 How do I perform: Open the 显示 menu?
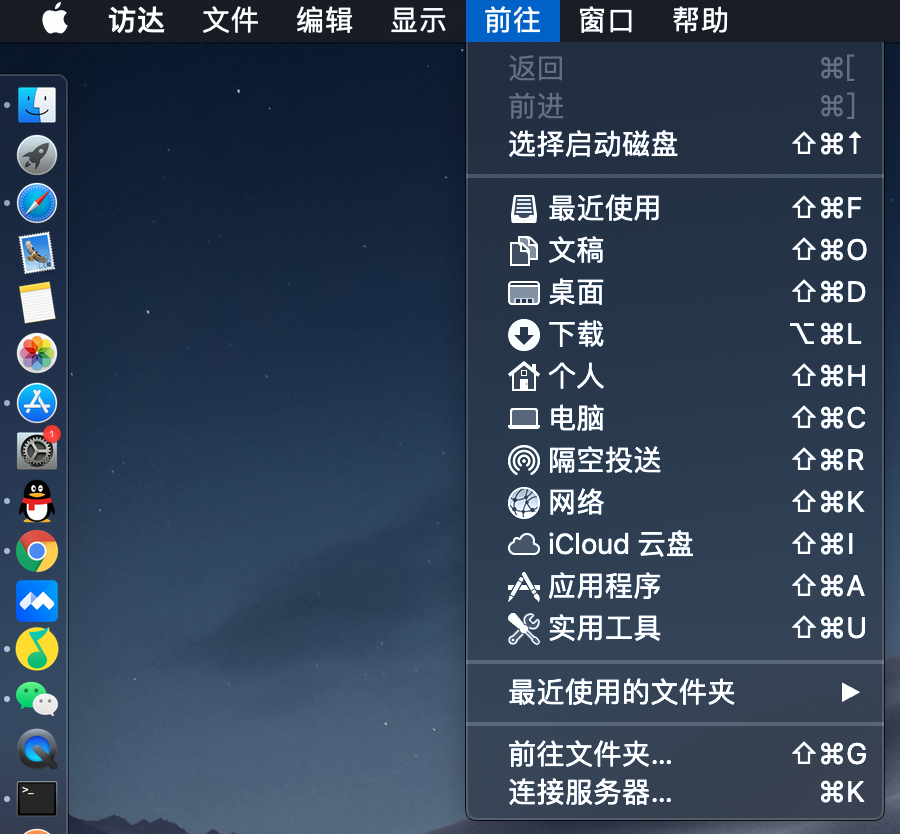(x=418, y=21)
